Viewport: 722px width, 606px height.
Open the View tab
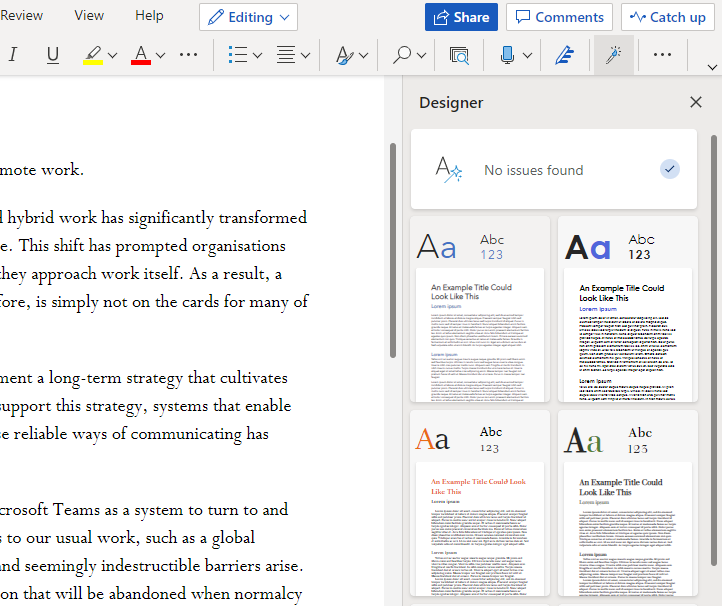(89, 16)
